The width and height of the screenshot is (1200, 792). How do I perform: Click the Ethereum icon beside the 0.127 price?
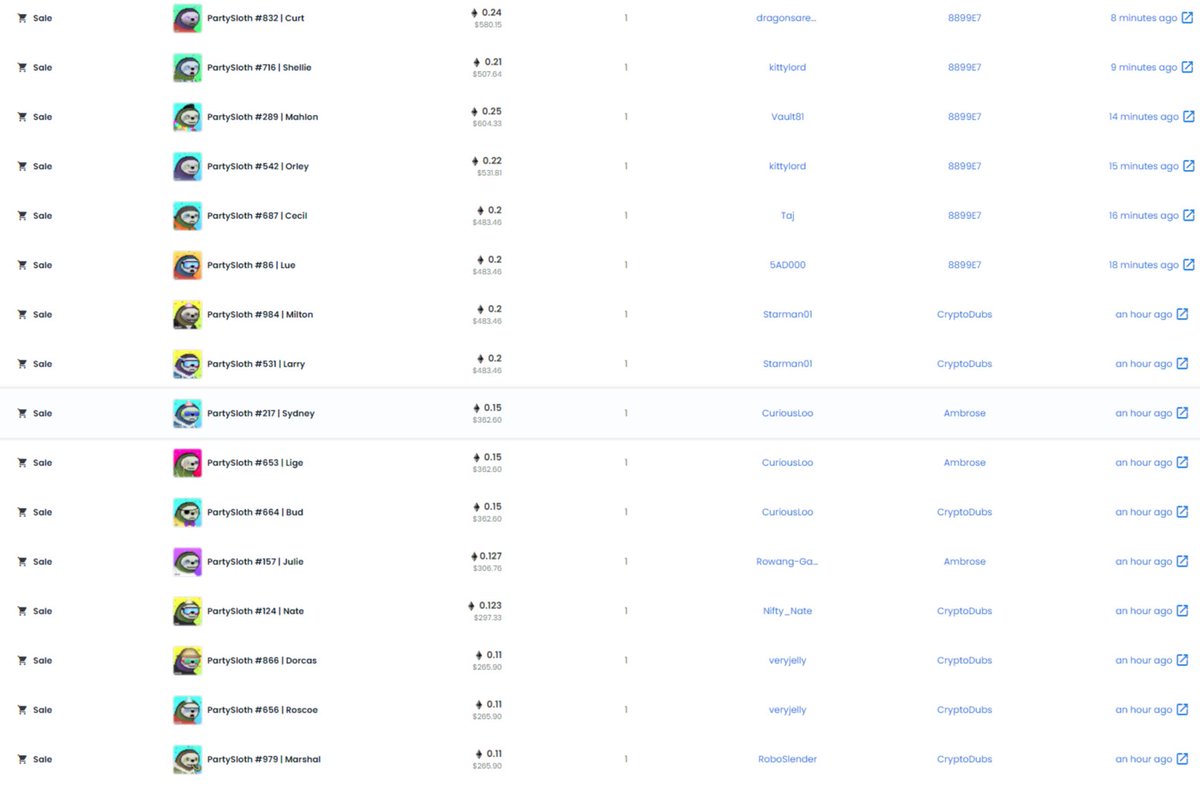coord(474,556)
